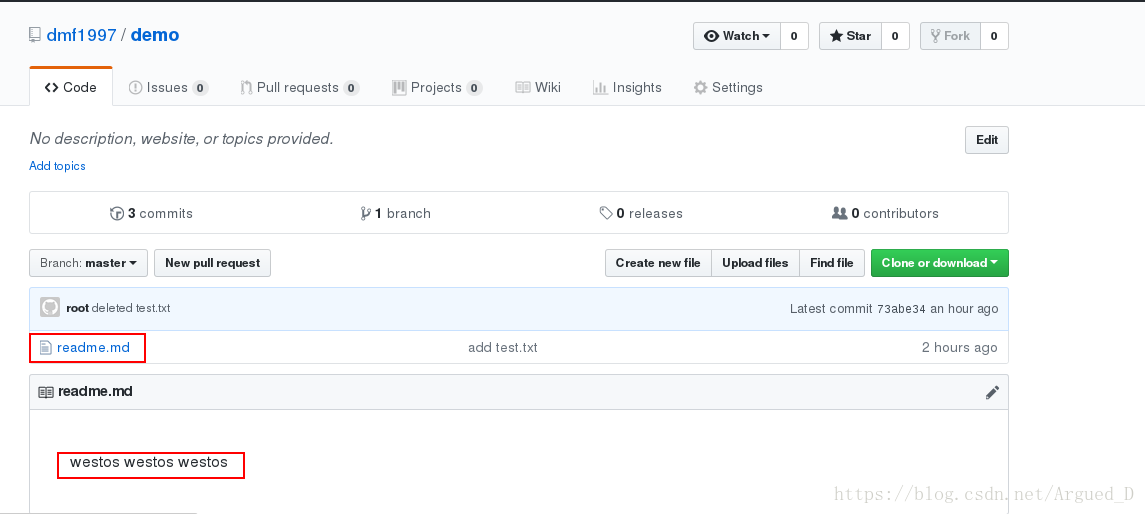Image resolution: width=1145 pixels, height=514 pixels.
Task: Click the fork icon on Fork button
Action: pyautogui.click(x=935, y=36)
